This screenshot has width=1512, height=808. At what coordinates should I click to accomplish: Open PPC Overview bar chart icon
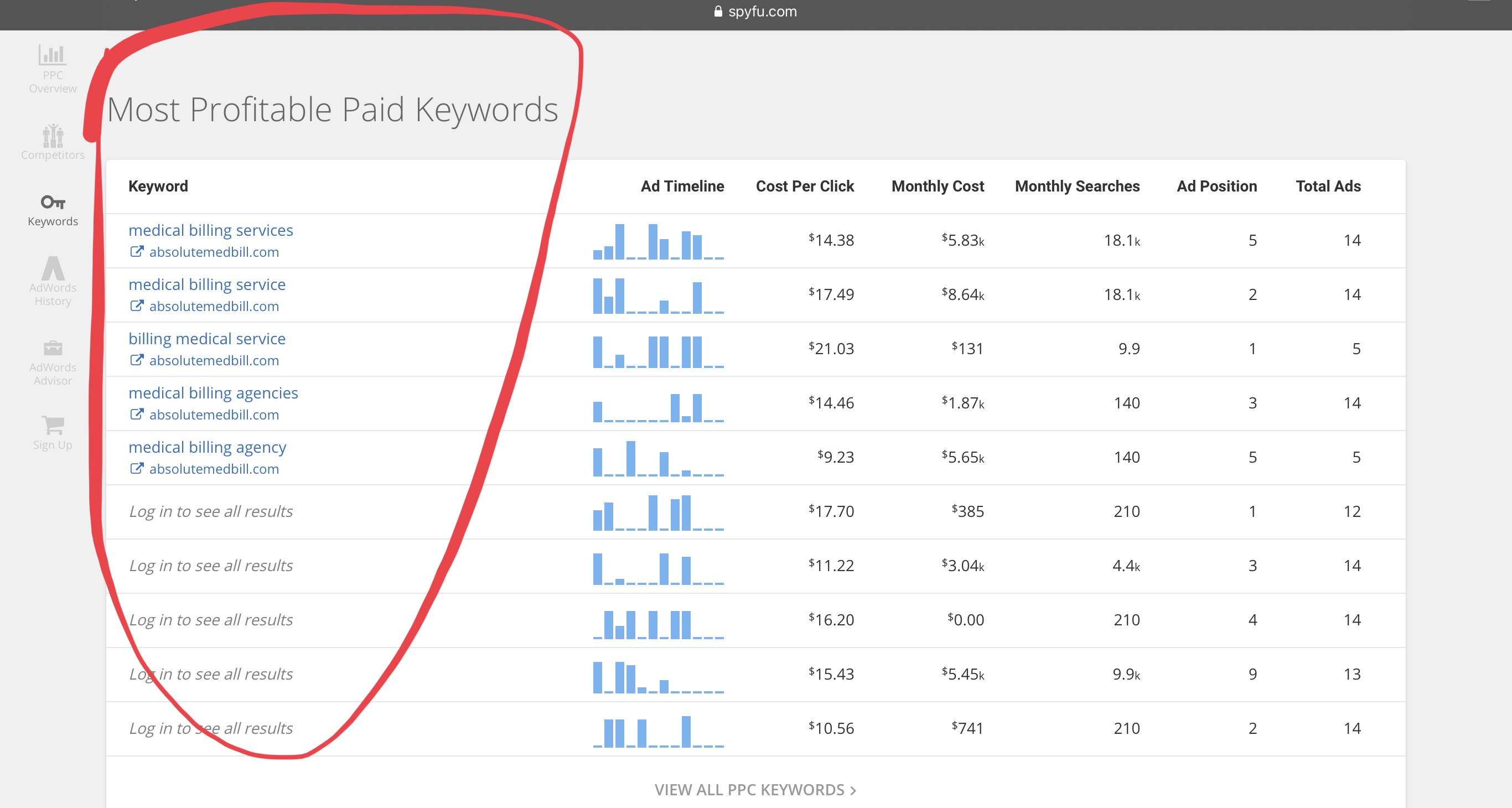point(52,56)
